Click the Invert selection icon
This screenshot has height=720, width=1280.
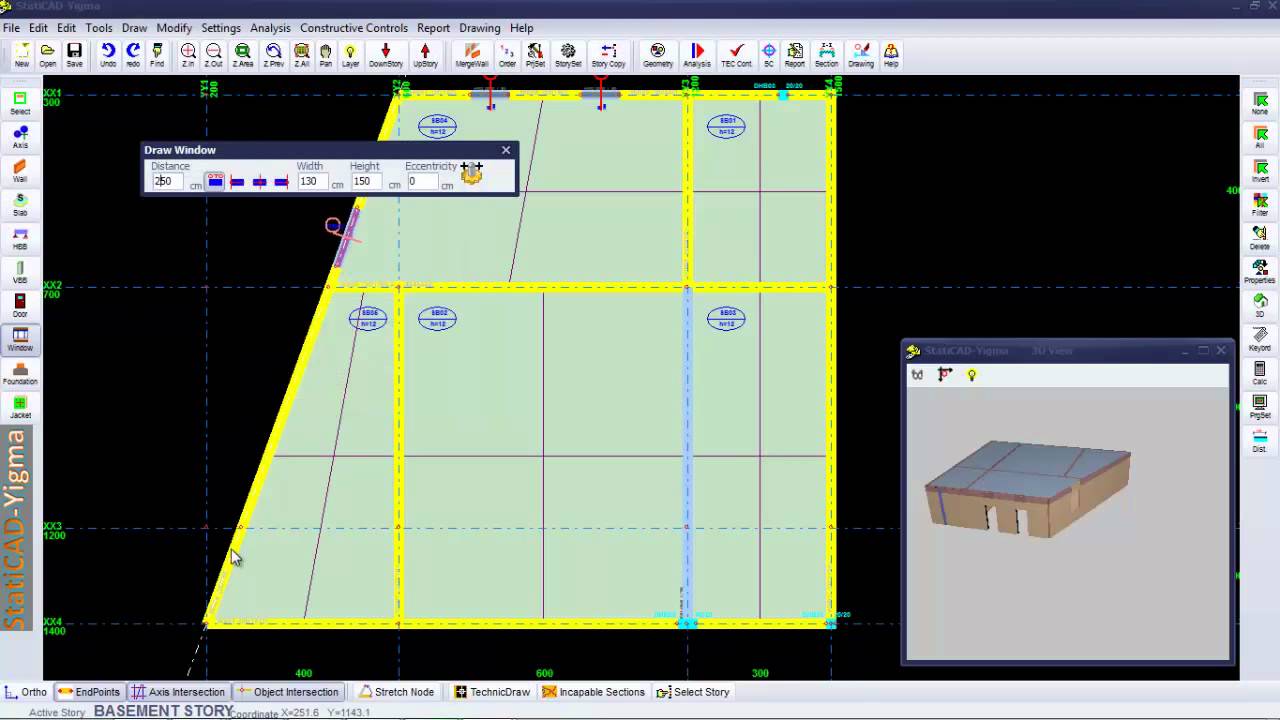[x=1260, y=172]
